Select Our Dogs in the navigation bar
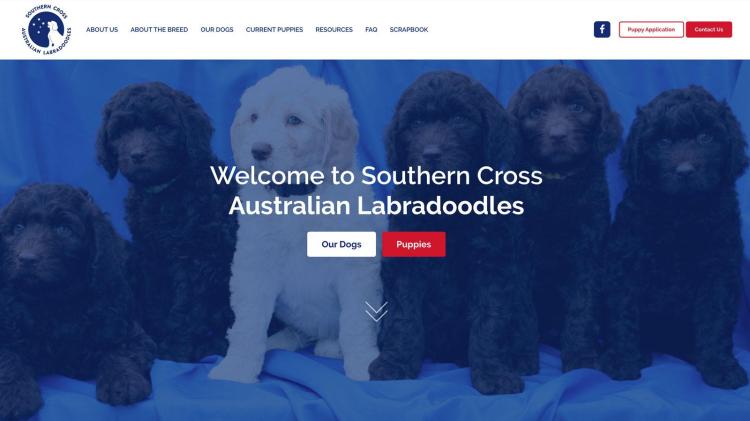Screen dimensions: 750x421 pyautogui.click(x=217, y=30)
